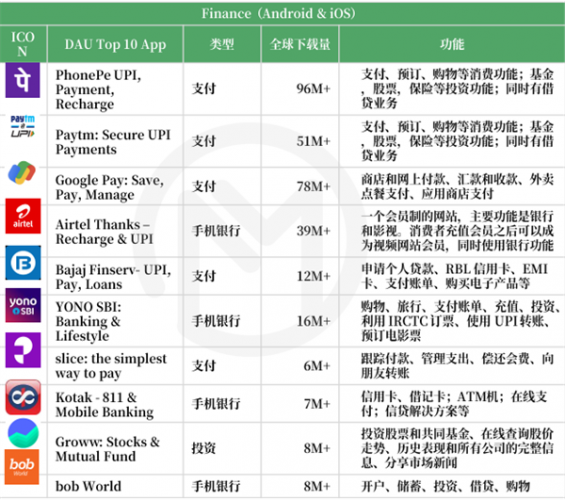Select the 功能 column header
Screen dimensions: 565x500
[452, 44]
